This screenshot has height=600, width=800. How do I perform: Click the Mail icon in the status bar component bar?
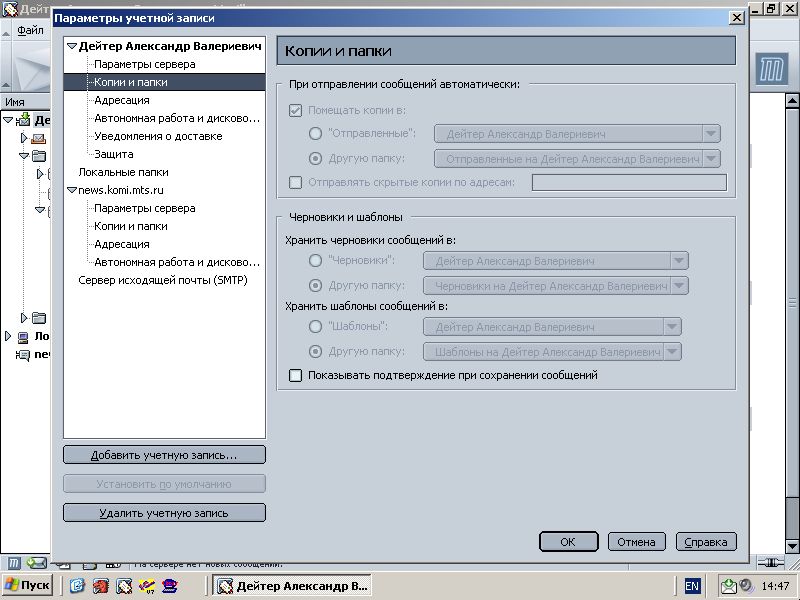(36, 563)
